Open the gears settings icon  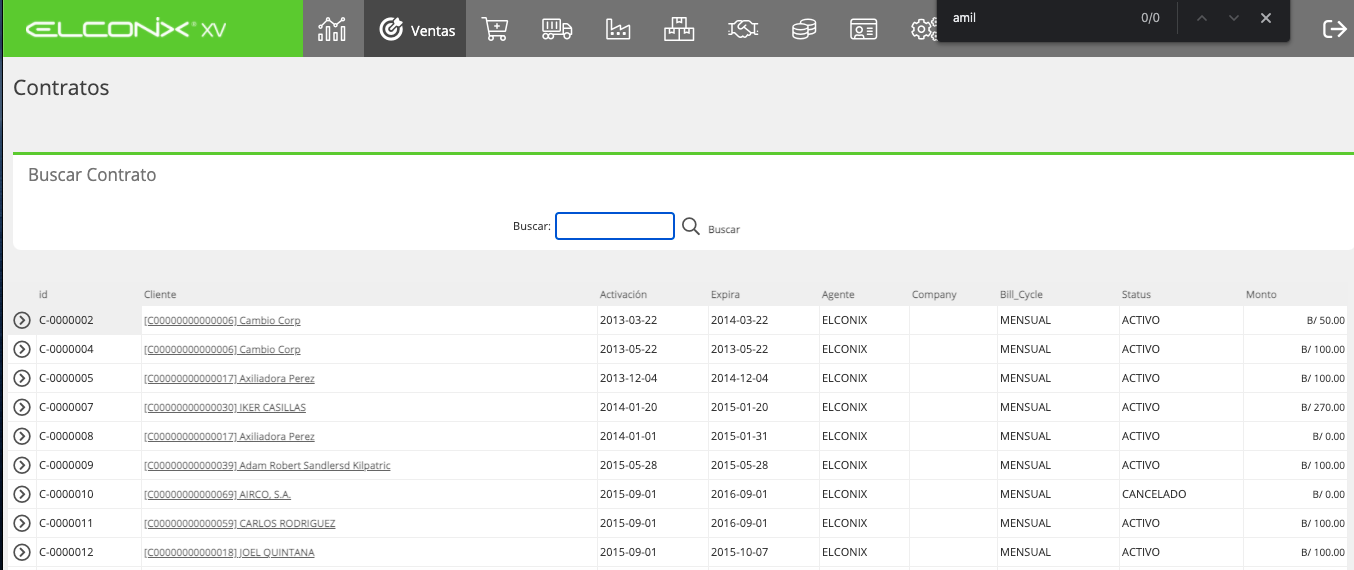(x=922, y=29)
